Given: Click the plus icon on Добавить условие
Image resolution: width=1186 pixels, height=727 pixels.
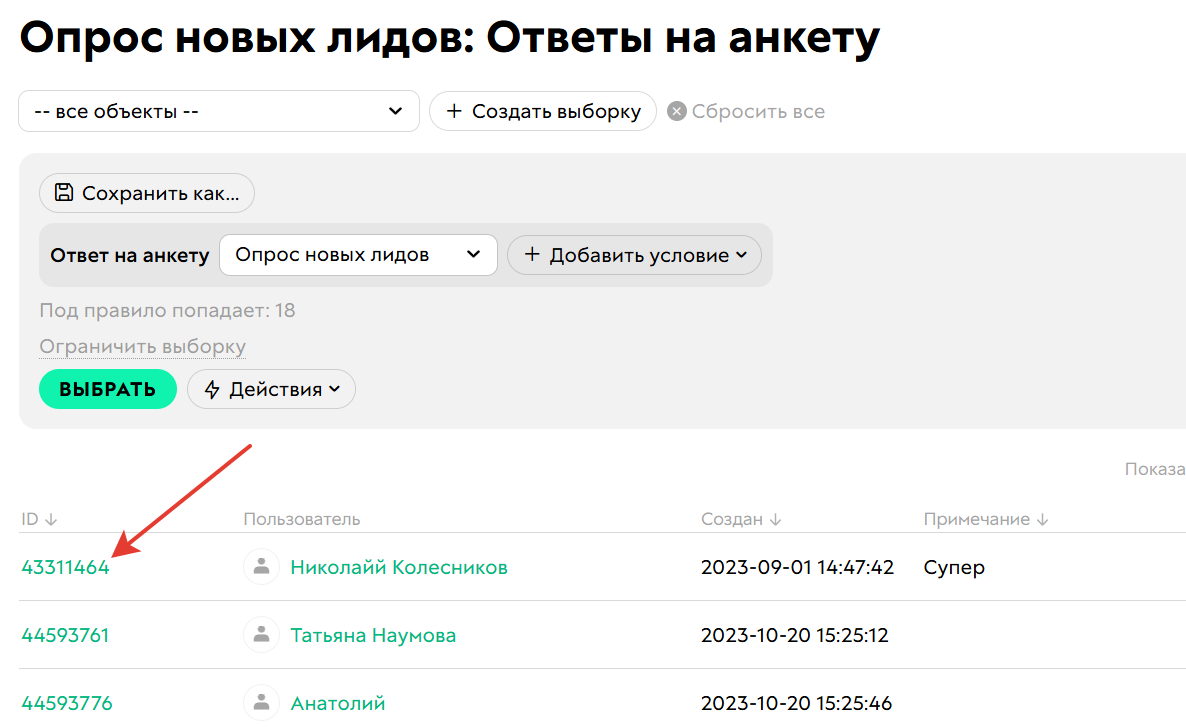Looking at the screenshot, I should coord(530,255).
